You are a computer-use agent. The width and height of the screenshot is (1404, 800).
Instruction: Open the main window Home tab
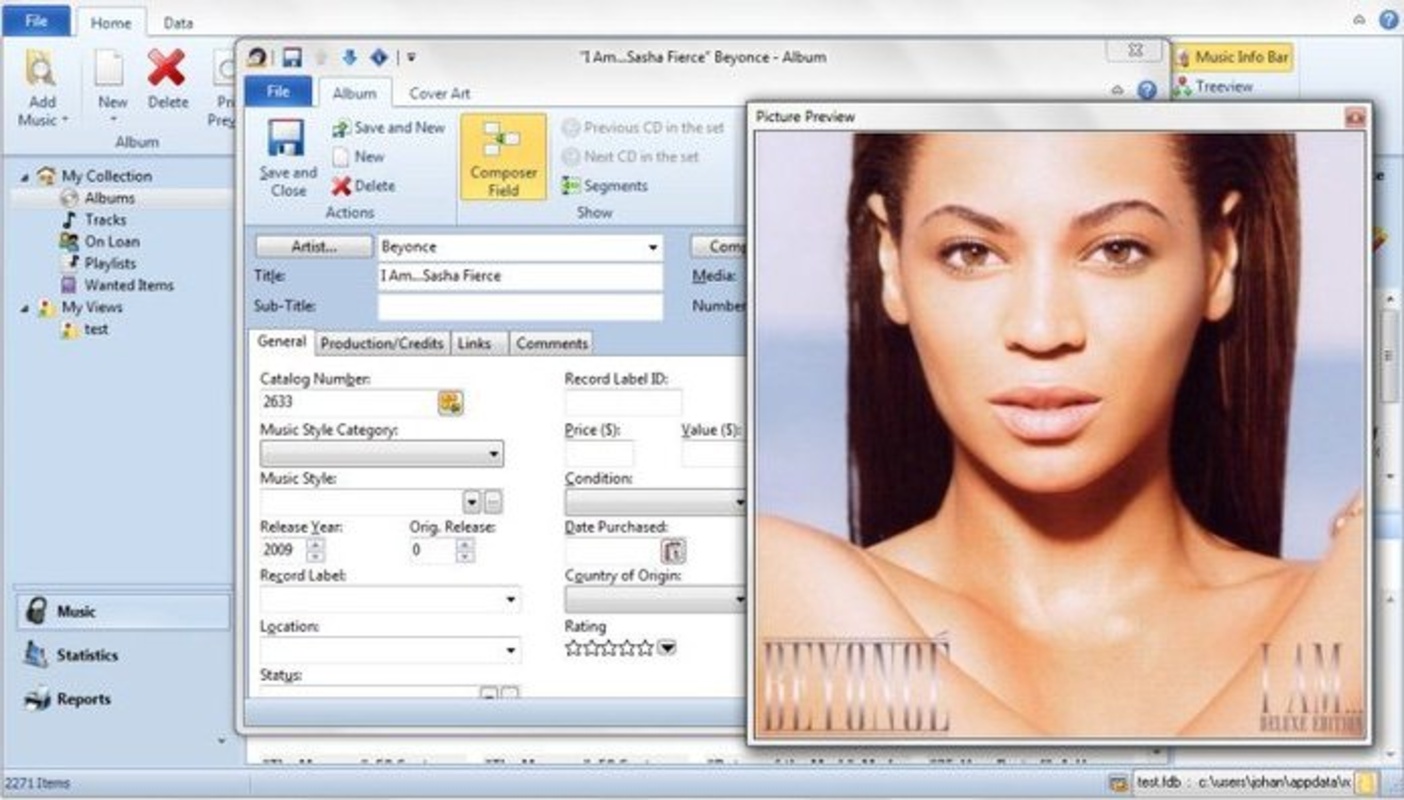(x=111, y=22)
